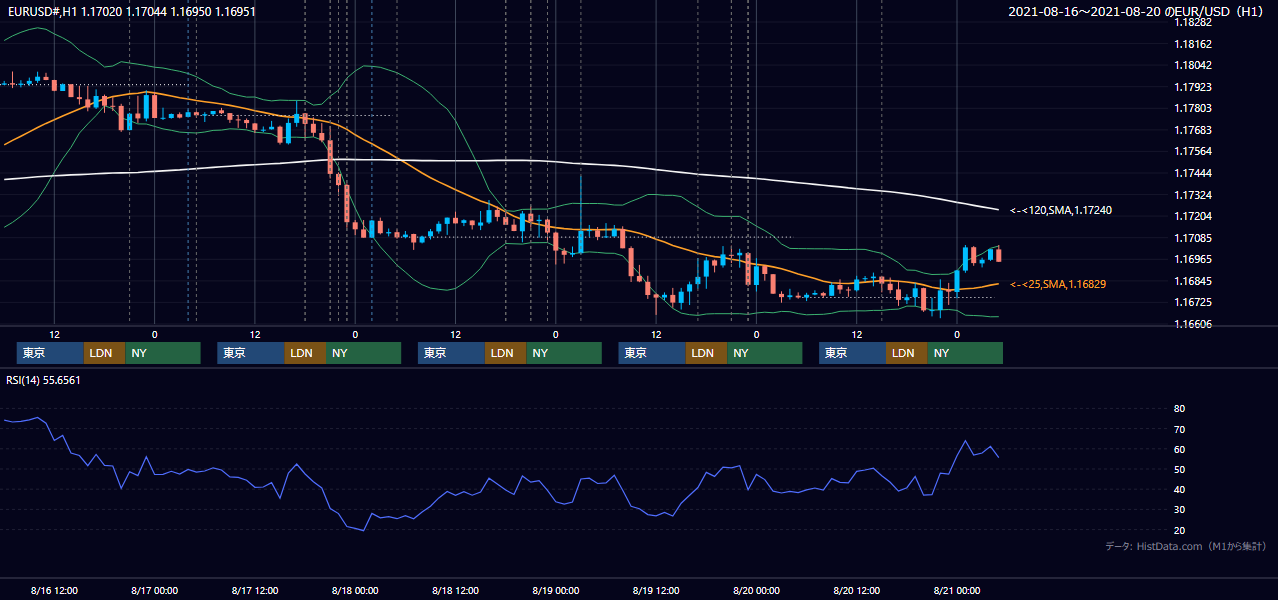Click price axis label 1.16845
The height and width of the screenshot is (600, 1278).
tap(1193, 281)
